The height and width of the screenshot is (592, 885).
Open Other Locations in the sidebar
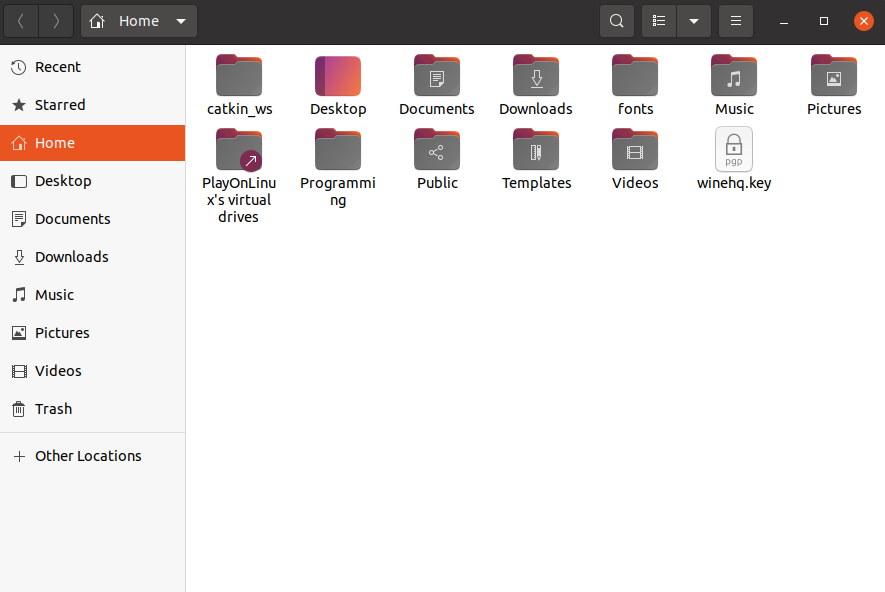(x=93, y=456)
